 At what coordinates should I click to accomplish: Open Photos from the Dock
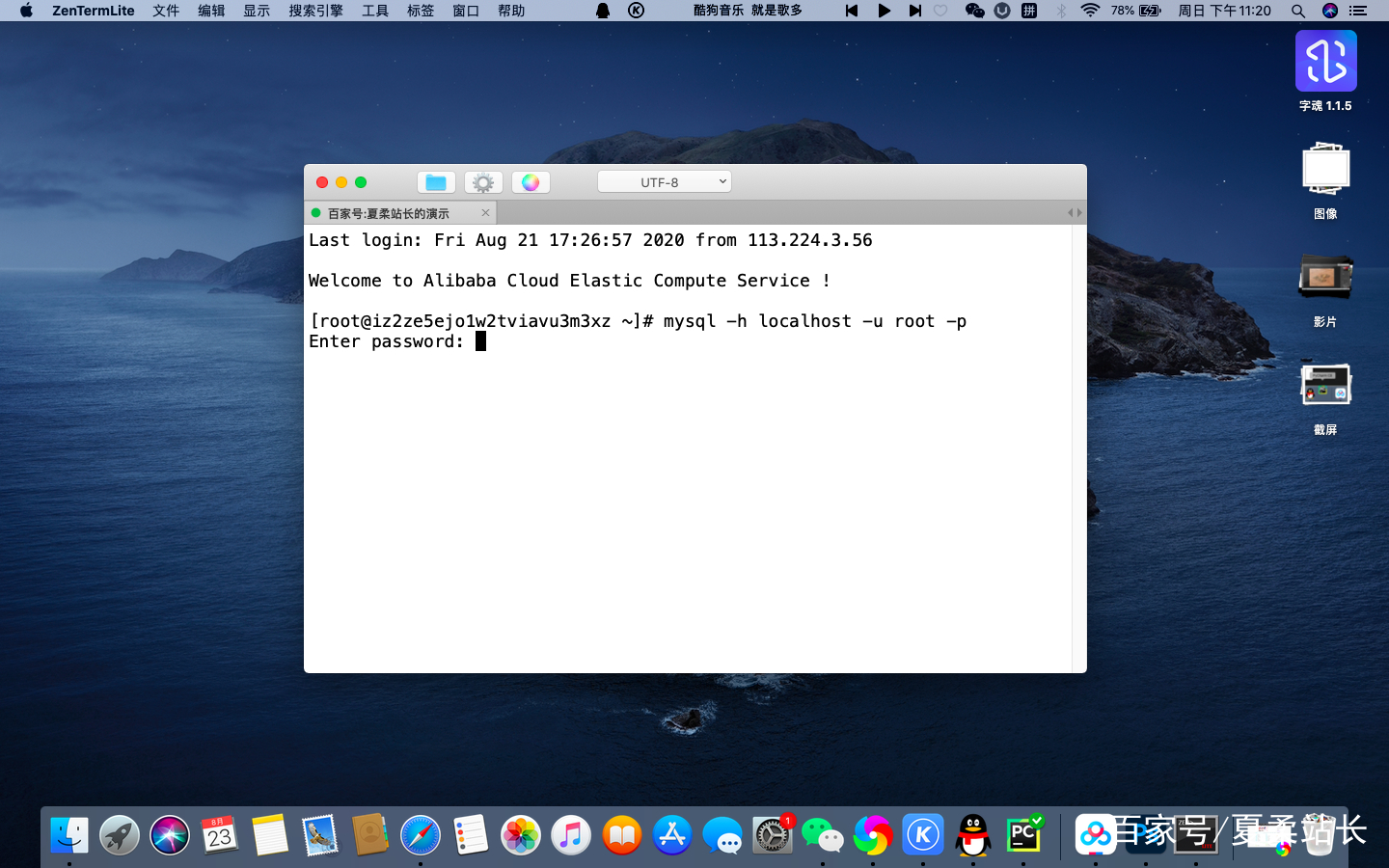pos(521,835)
